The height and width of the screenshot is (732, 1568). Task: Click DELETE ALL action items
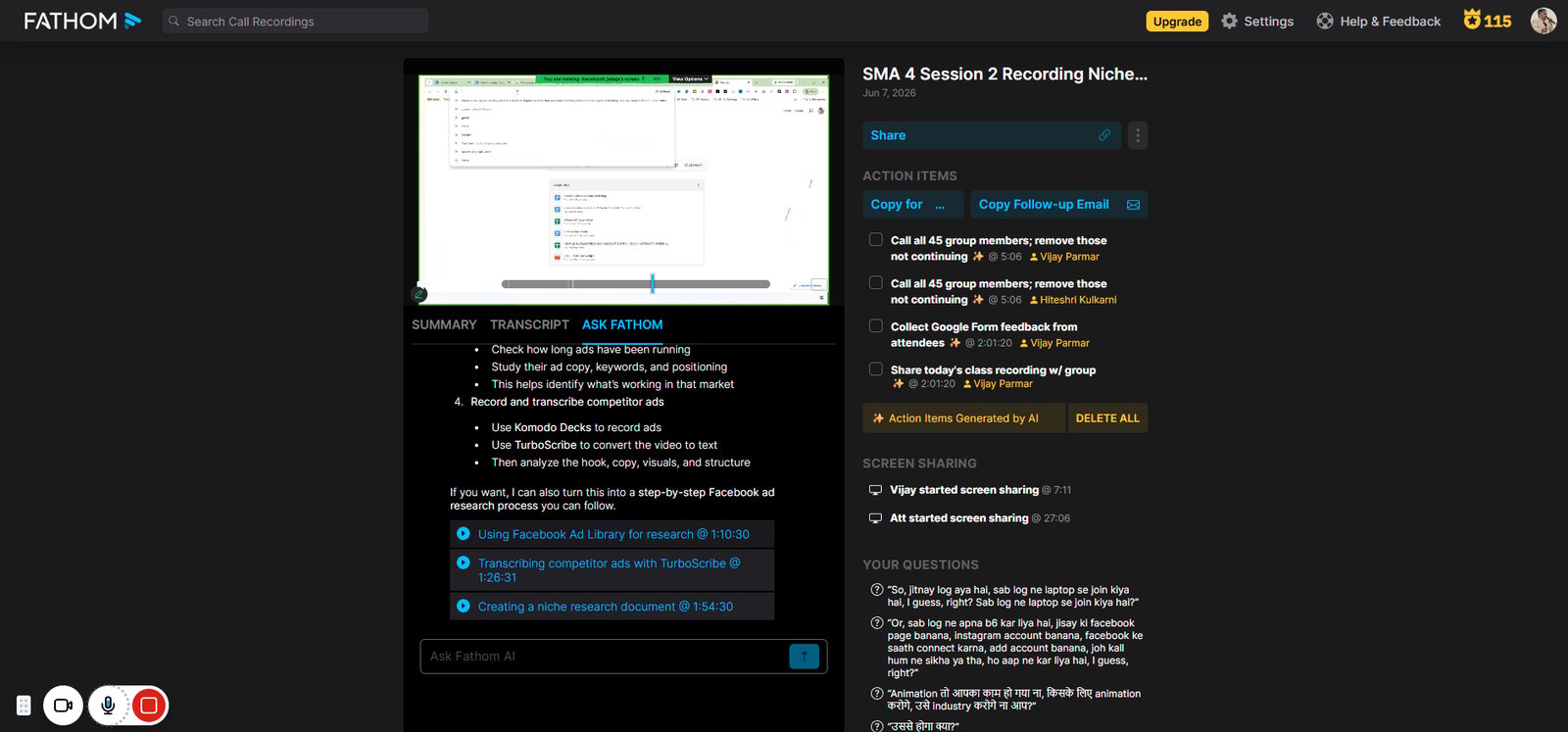point(1107,418)
